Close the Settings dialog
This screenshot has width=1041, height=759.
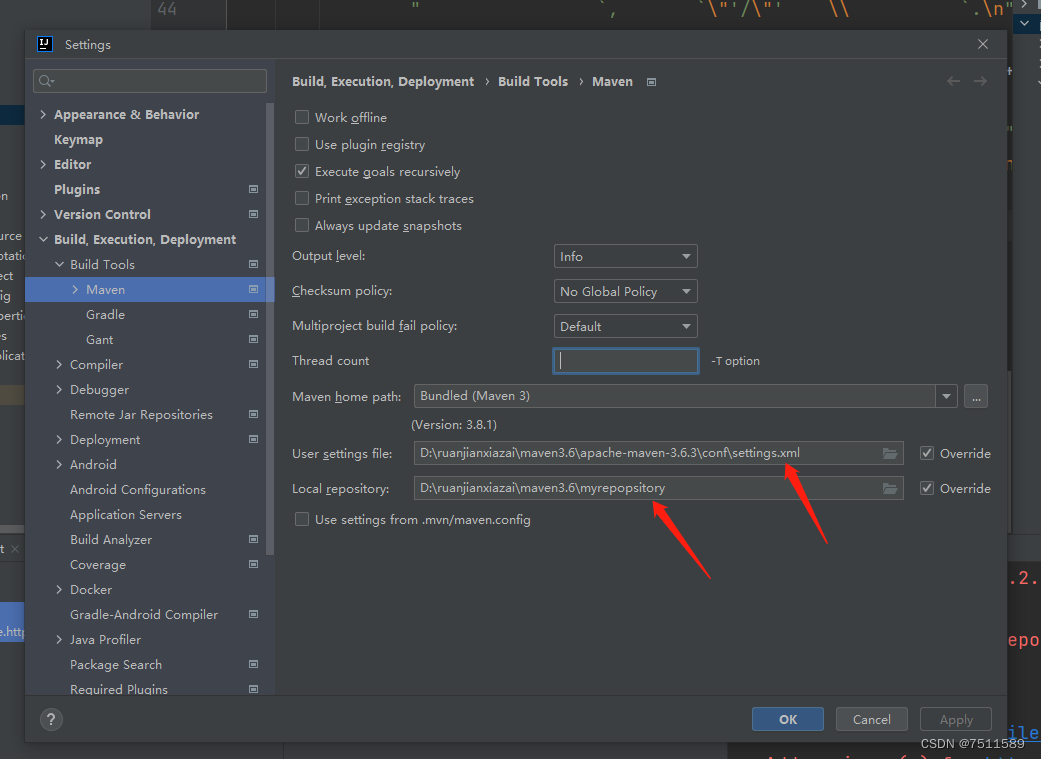coord(983,44)
